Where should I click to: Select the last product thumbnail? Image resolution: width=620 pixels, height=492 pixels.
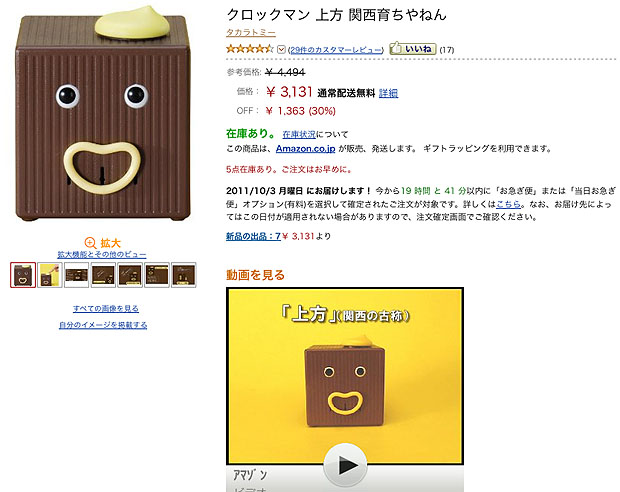point(184,275)
